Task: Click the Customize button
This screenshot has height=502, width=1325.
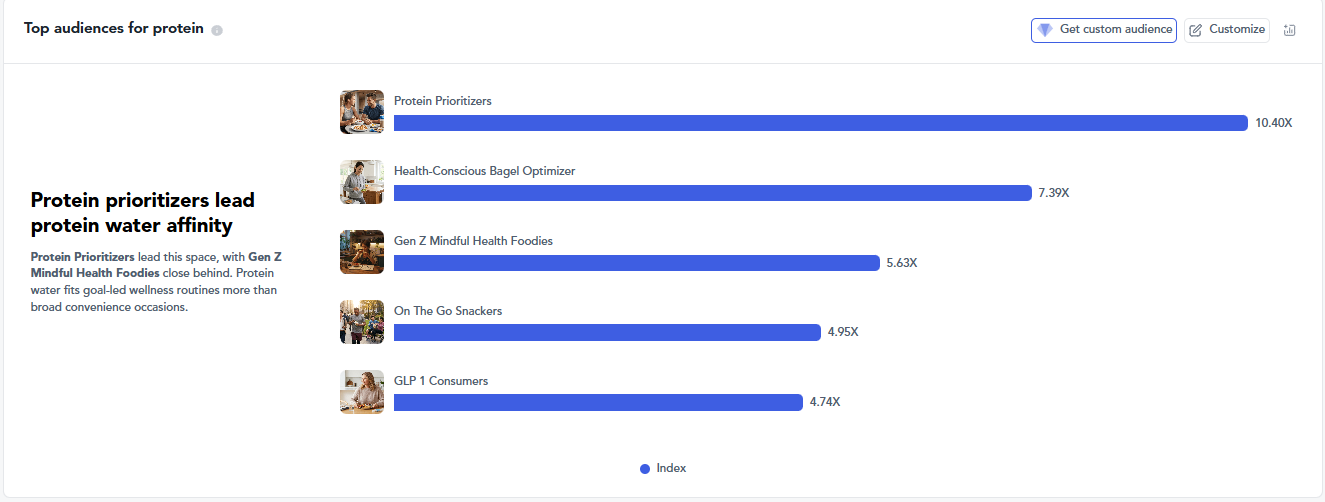Action: point(1227,30)
